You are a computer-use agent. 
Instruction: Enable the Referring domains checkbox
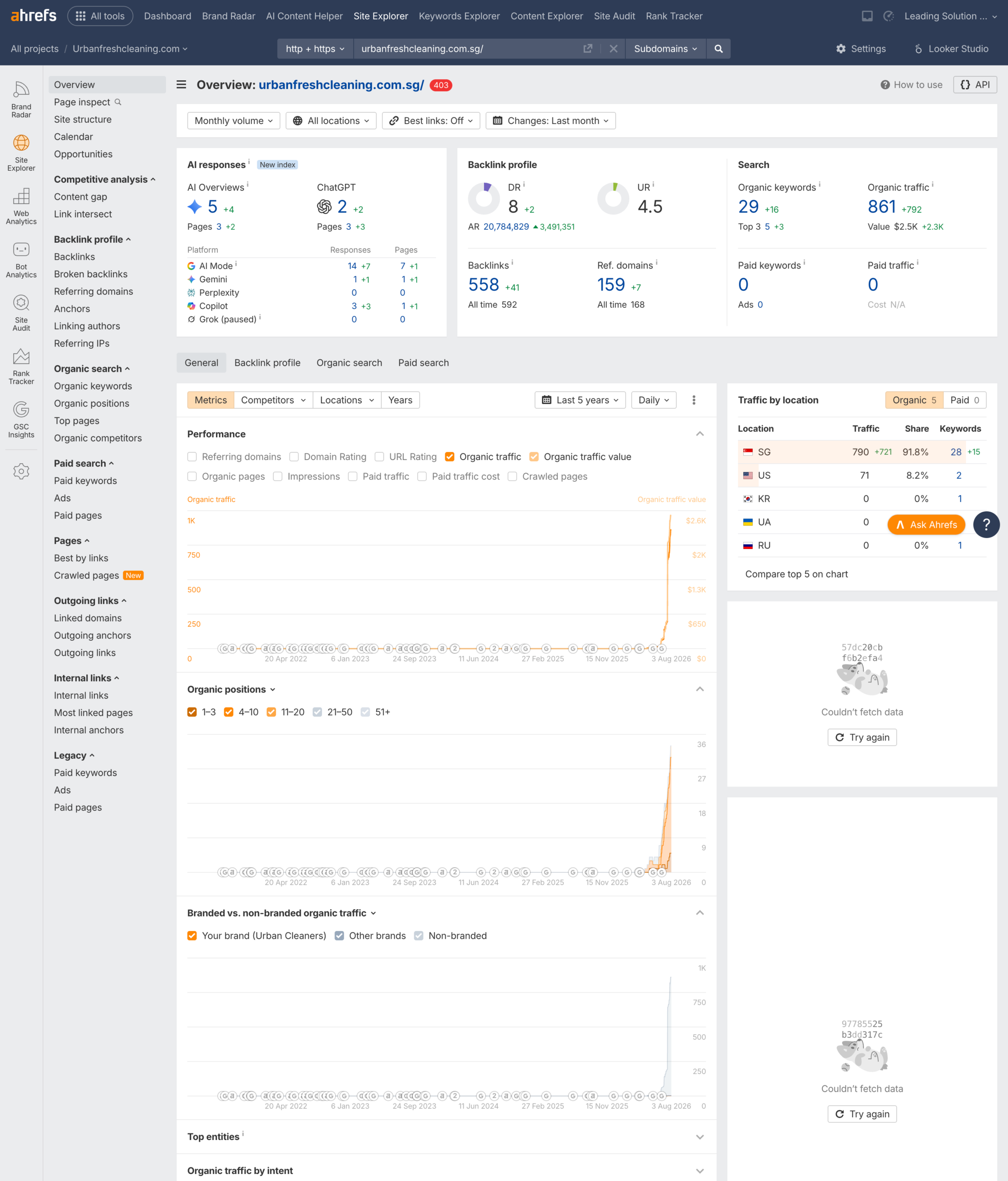[x=192, y=457]
